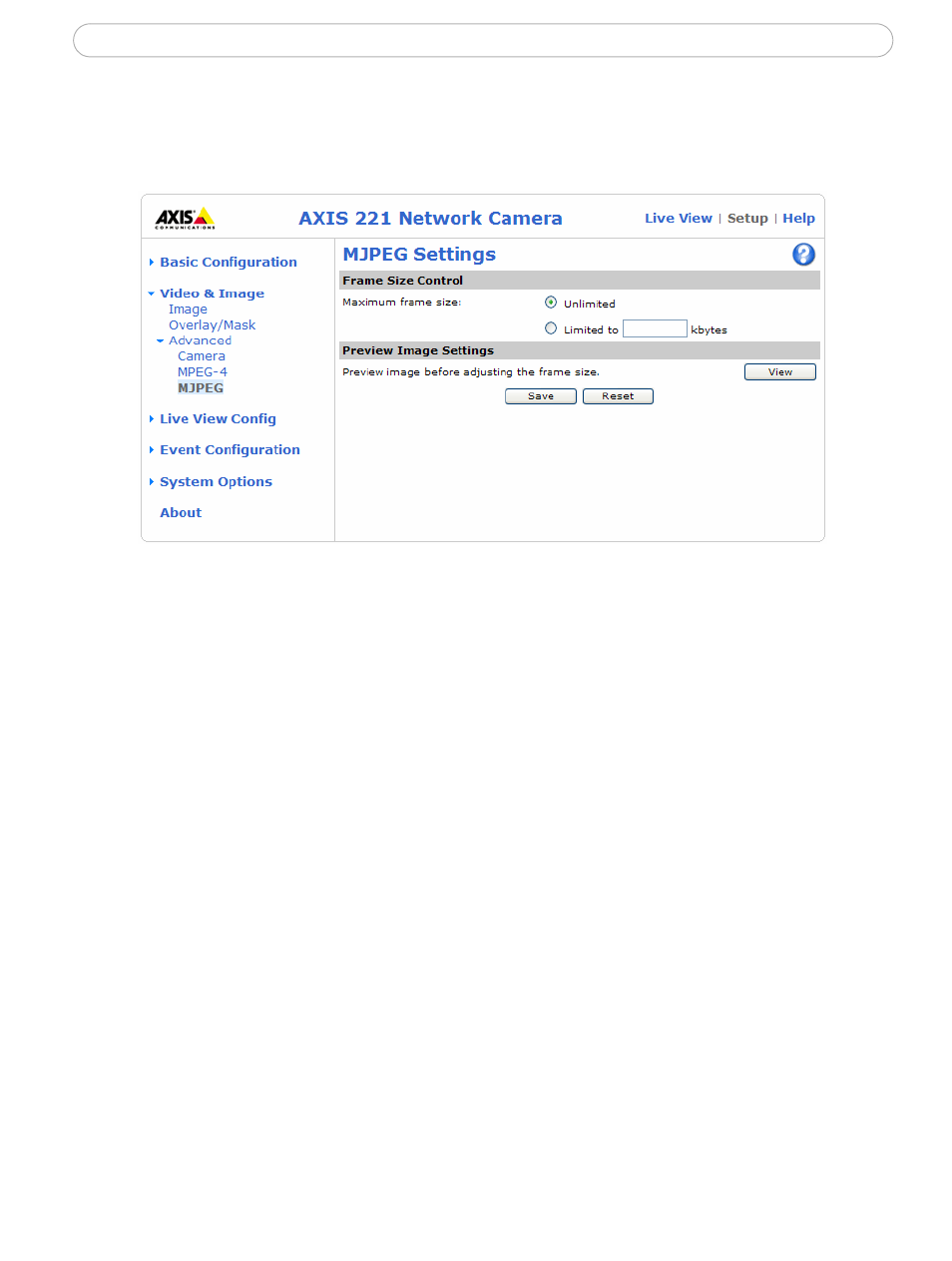Open Video & Image menu
Screen dimensions: 952x1261
(x=212, y=294)
